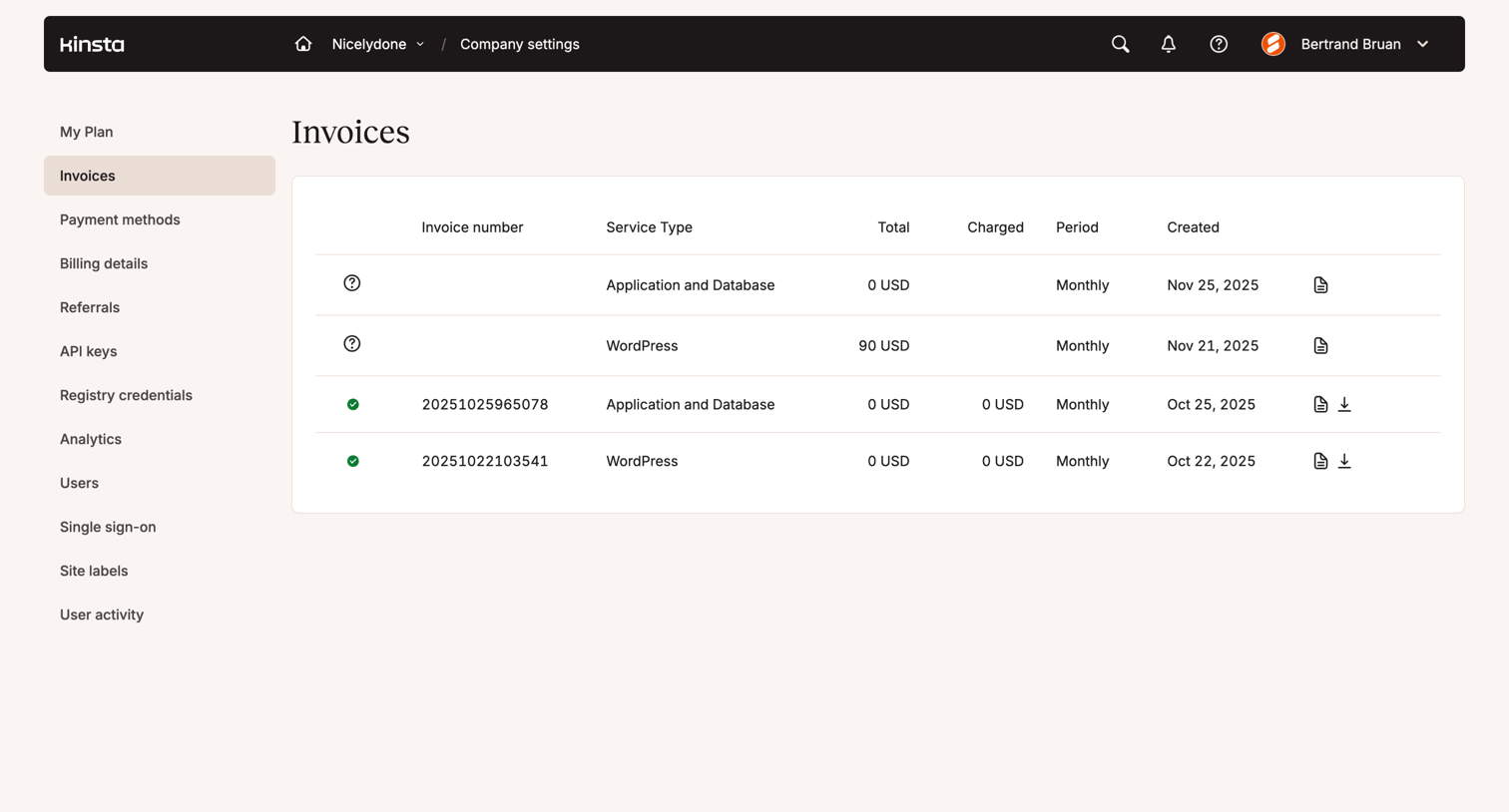Open the help center question icon
The image size is (1509, 812).
pos(1219,44)
